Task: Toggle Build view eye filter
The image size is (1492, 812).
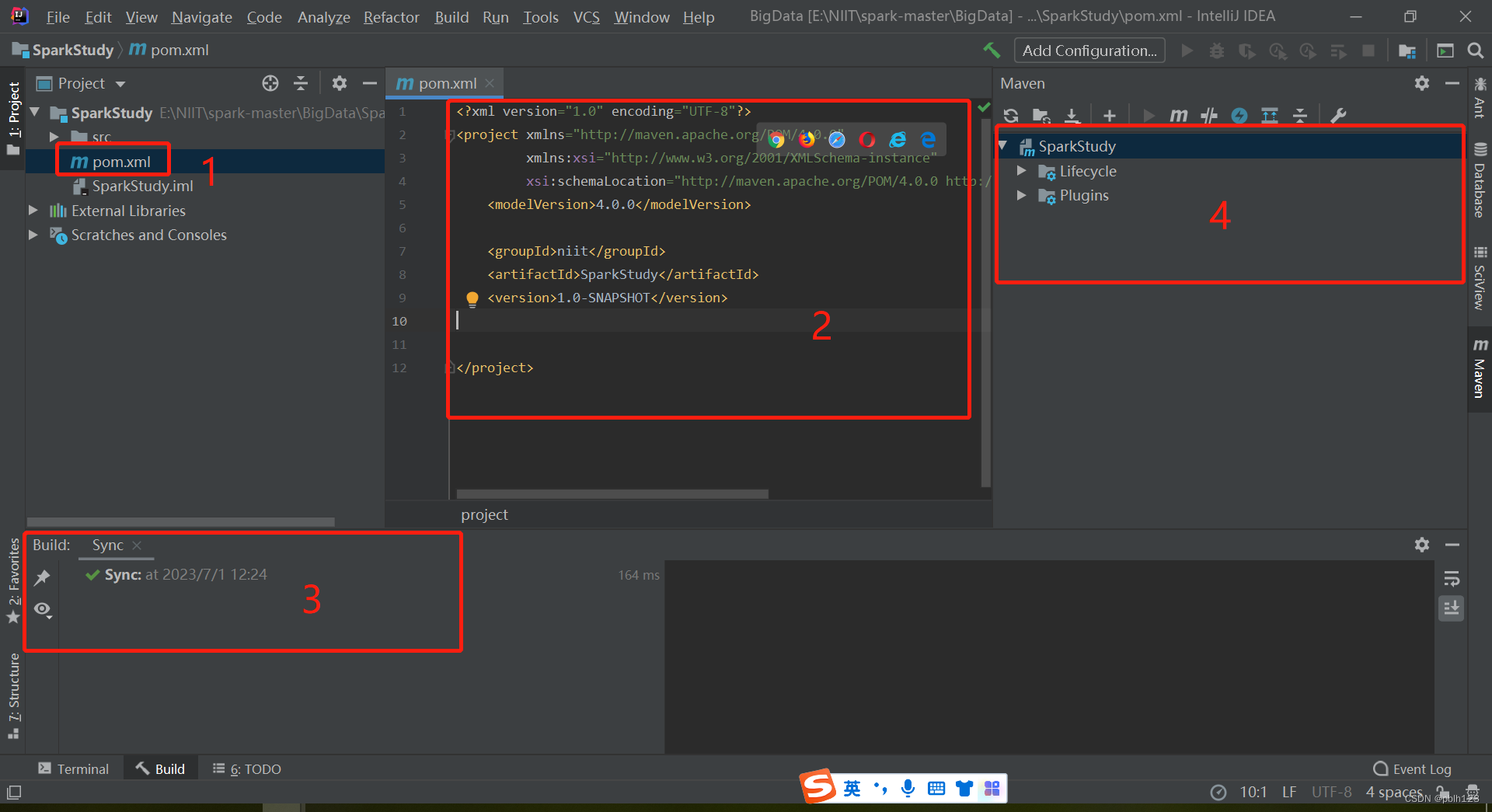Action: [43, 609]
